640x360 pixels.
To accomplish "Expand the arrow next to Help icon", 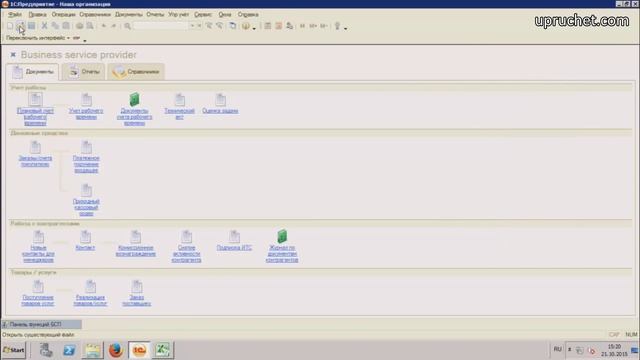I will 254,29.
